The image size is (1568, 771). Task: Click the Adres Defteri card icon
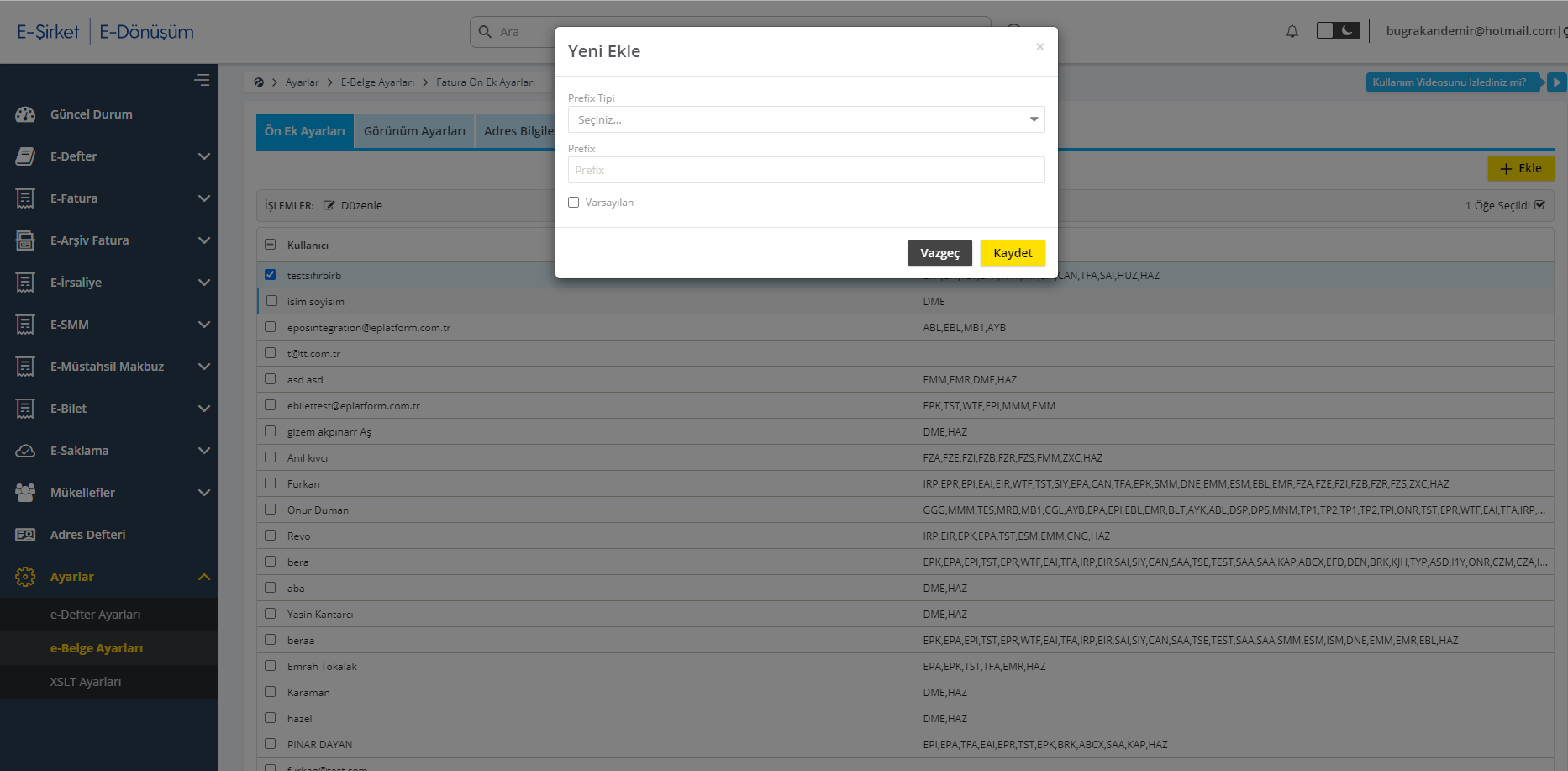click(x=25, y=535)
